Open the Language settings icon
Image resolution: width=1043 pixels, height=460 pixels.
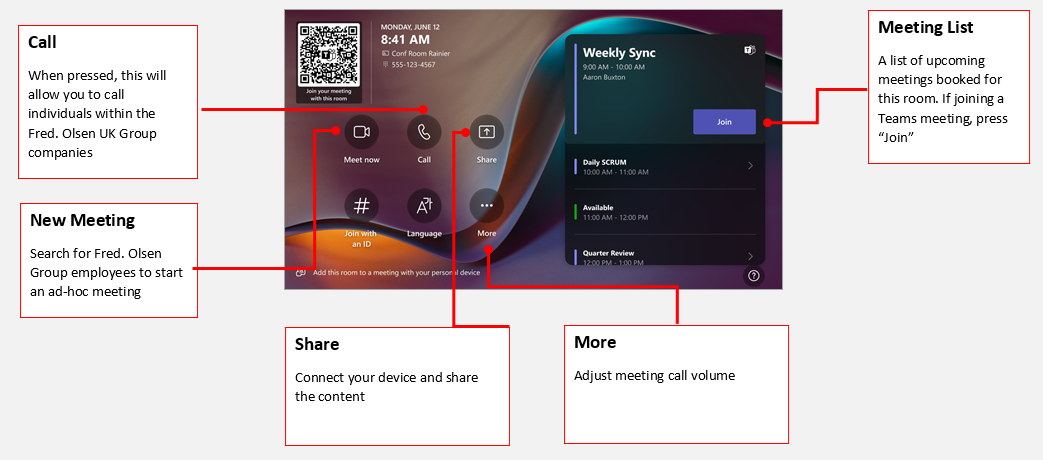[424, 206]
